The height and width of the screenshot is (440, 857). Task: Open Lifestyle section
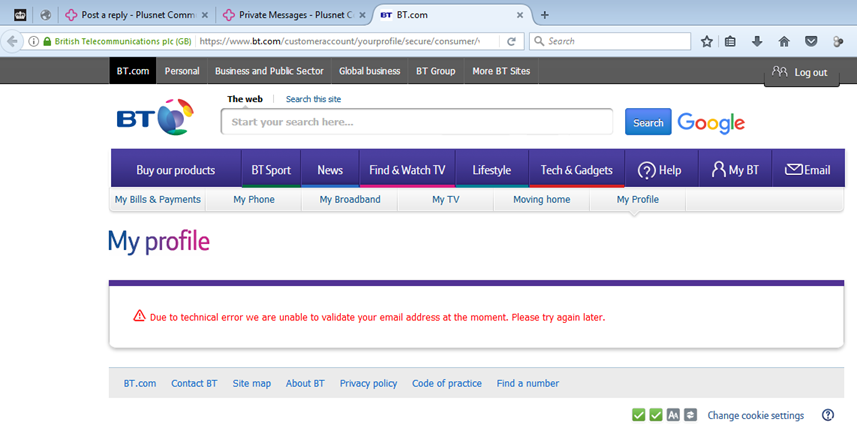(x=491, y=170)
